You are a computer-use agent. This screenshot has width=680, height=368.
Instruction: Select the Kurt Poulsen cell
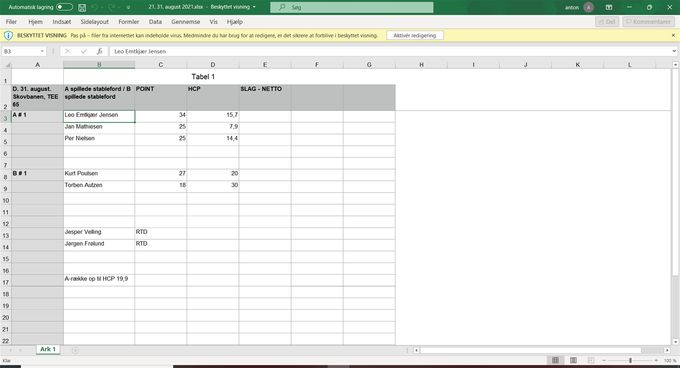pos(99,175)
